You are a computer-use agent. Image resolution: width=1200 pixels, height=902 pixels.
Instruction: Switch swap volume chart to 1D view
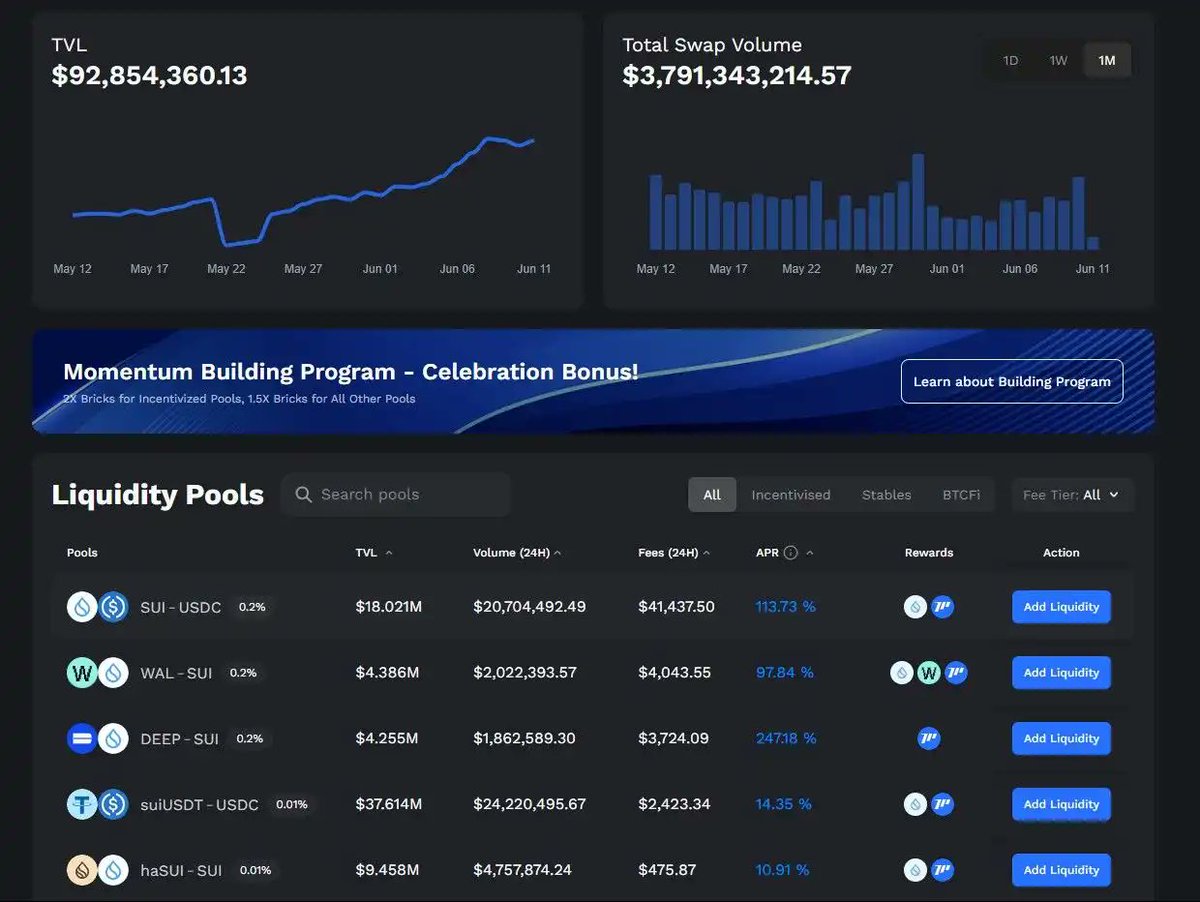[1010, 60]
